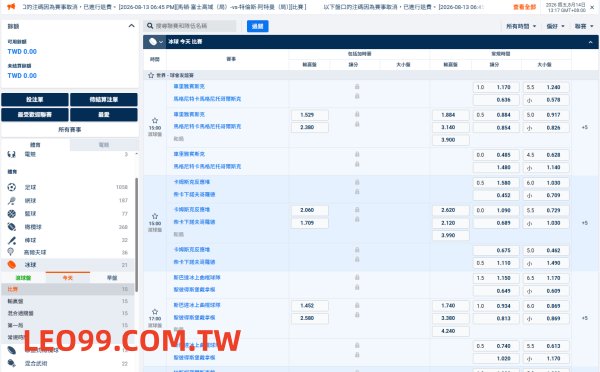Select the 混合過關盤 market row
The image size is (600, 372).
(x=68, y=313)
